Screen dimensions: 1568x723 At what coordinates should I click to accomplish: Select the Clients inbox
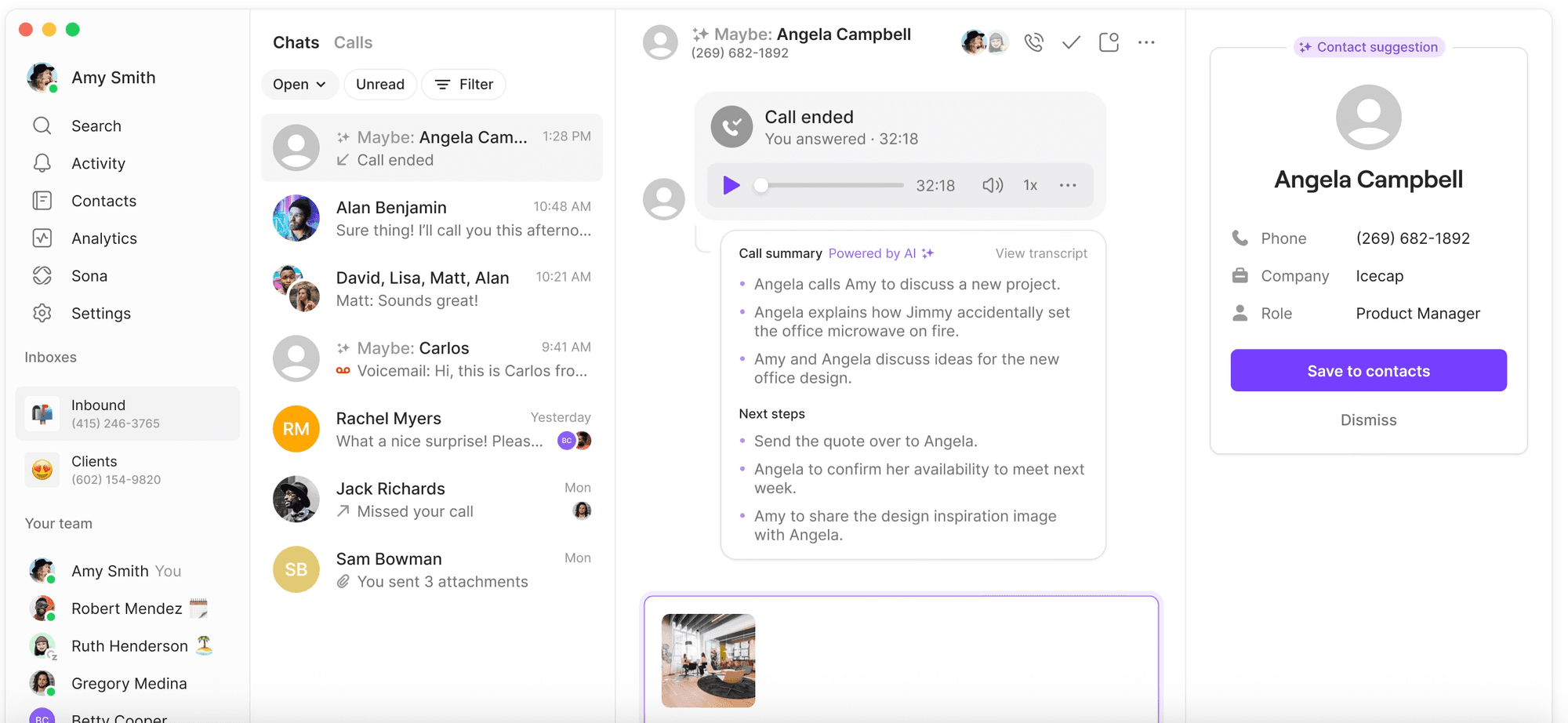128,470
